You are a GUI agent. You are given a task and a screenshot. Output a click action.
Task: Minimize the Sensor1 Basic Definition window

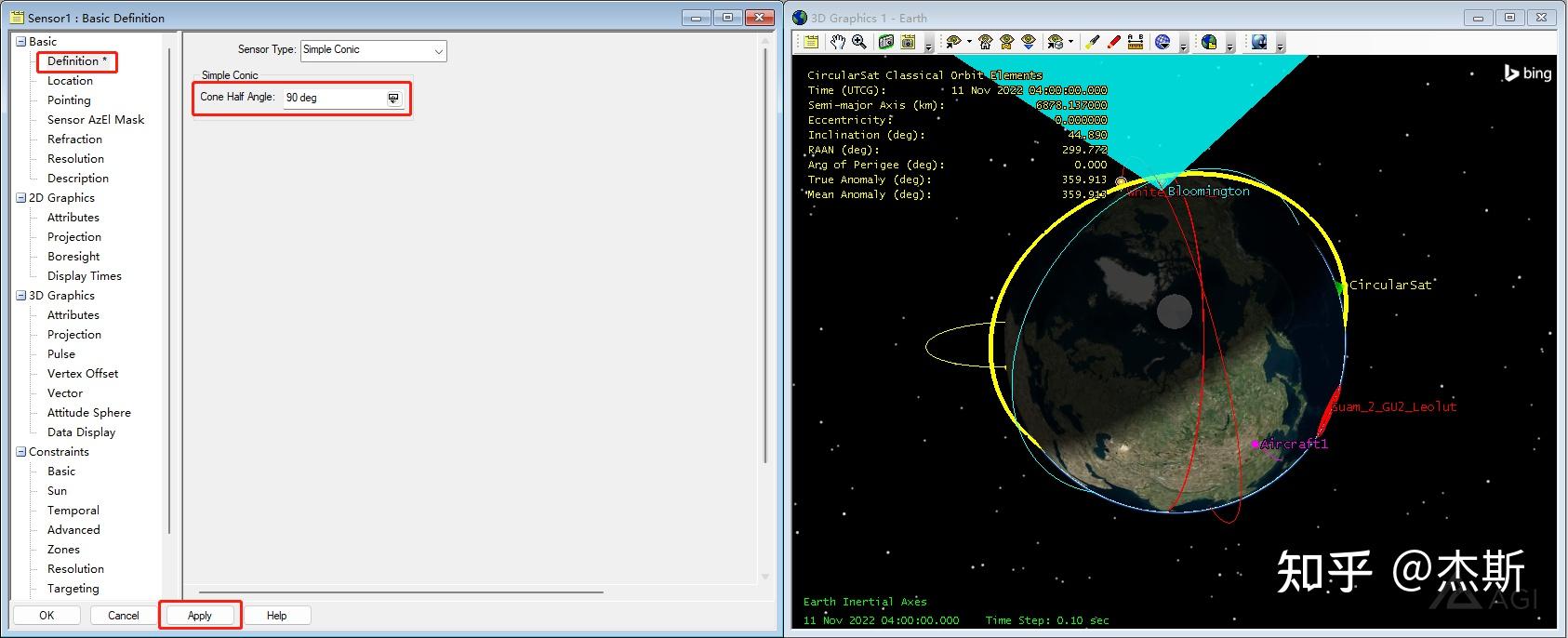tap(694, 18)
